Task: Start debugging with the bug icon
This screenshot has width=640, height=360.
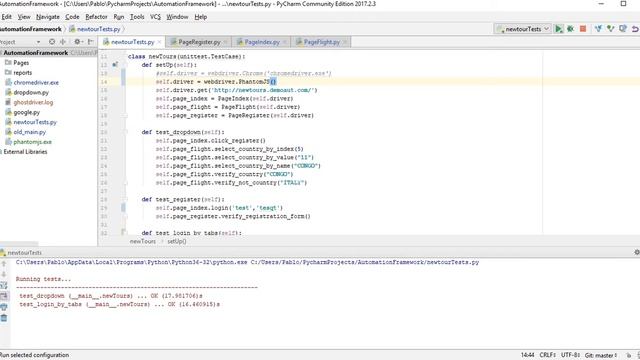Action: 571,29
